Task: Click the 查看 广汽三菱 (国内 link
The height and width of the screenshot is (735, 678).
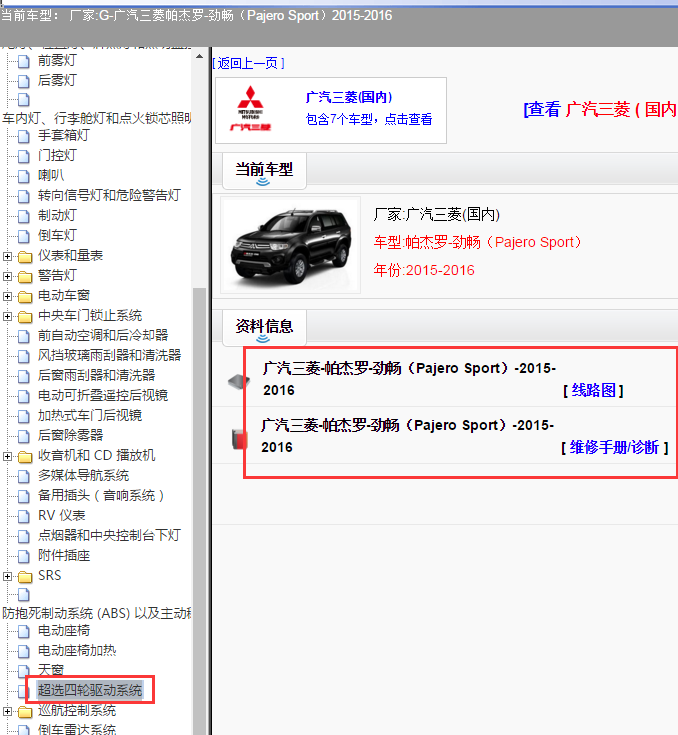Action: pyautogui.click(x=600, y=110)
